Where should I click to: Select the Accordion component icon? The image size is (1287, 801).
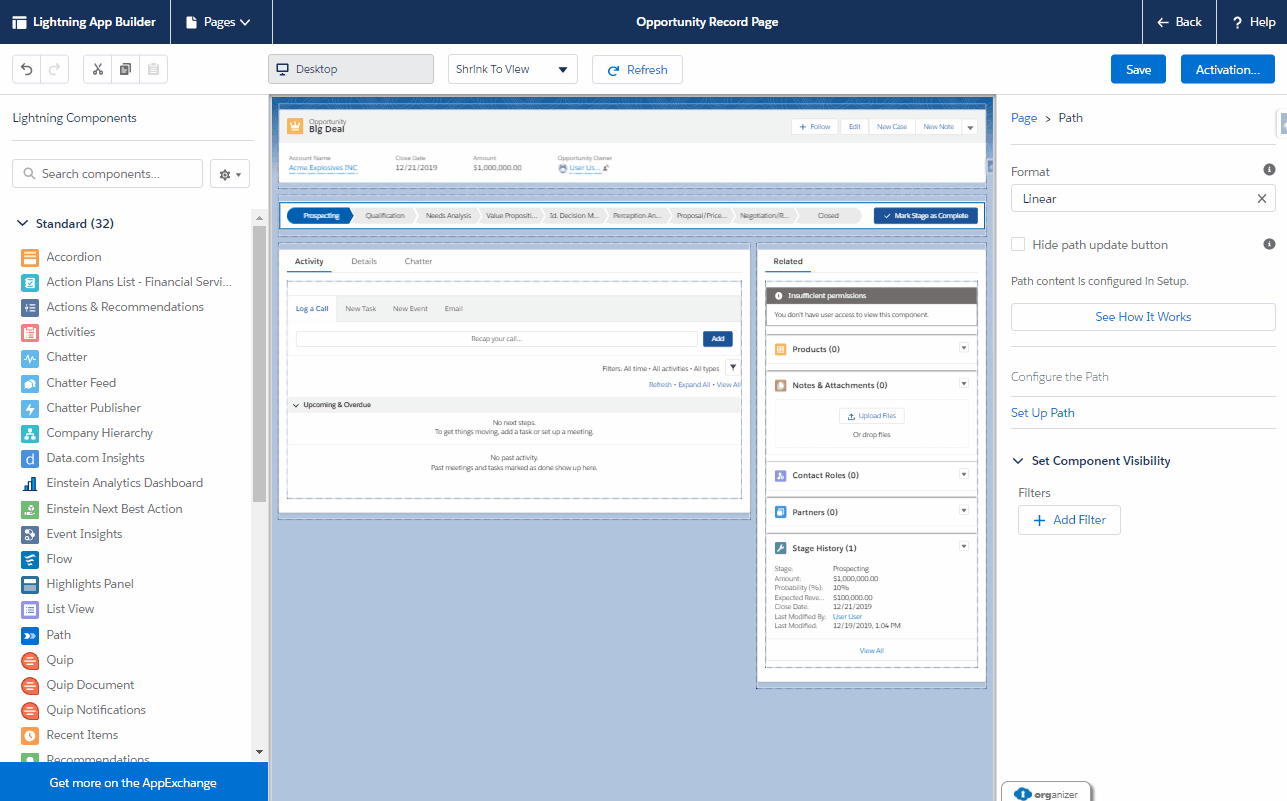pyautogui.click(x=29, y=257)
